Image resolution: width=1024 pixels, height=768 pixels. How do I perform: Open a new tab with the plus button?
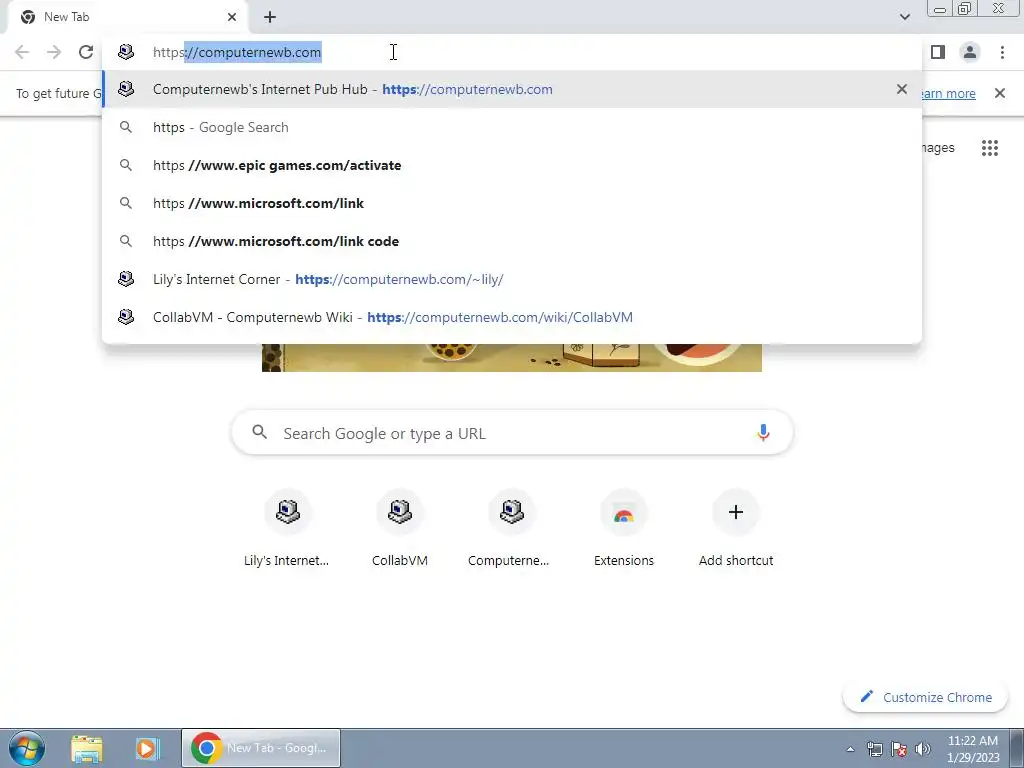[x=270, y=17]
